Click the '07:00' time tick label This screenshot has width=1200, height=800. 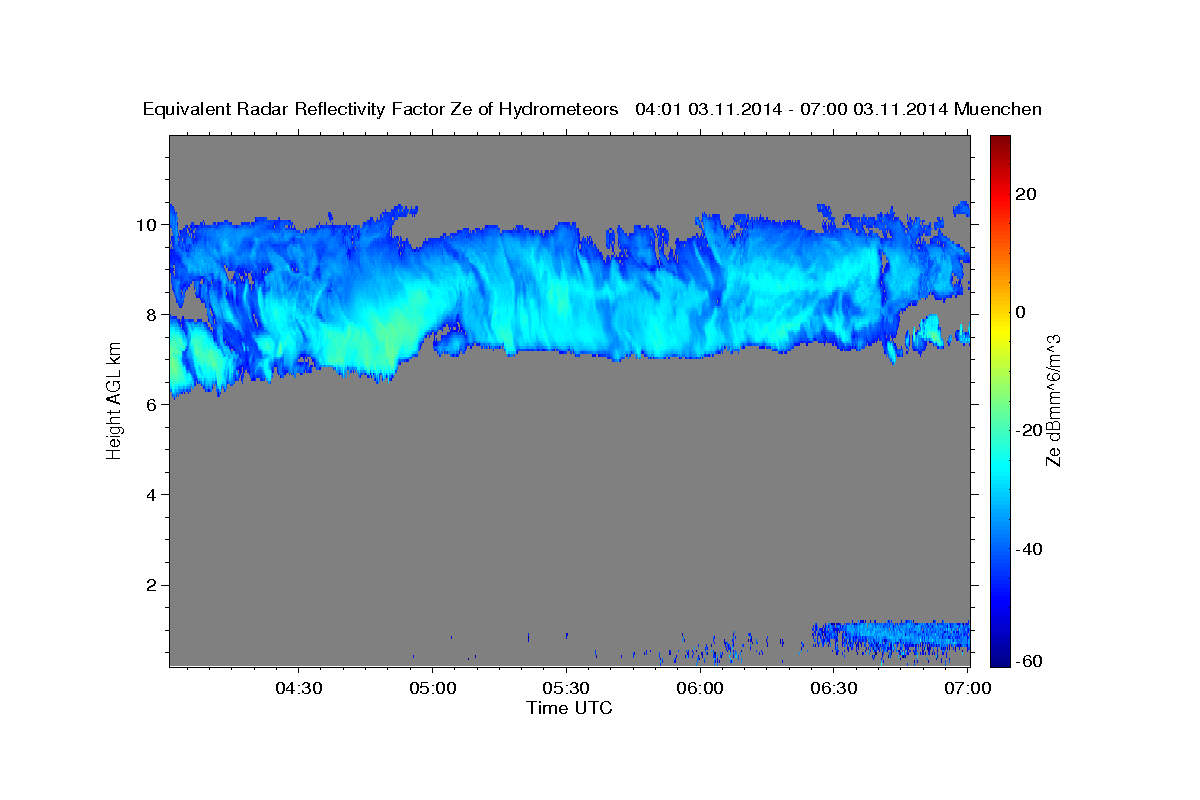pos(968,688)
